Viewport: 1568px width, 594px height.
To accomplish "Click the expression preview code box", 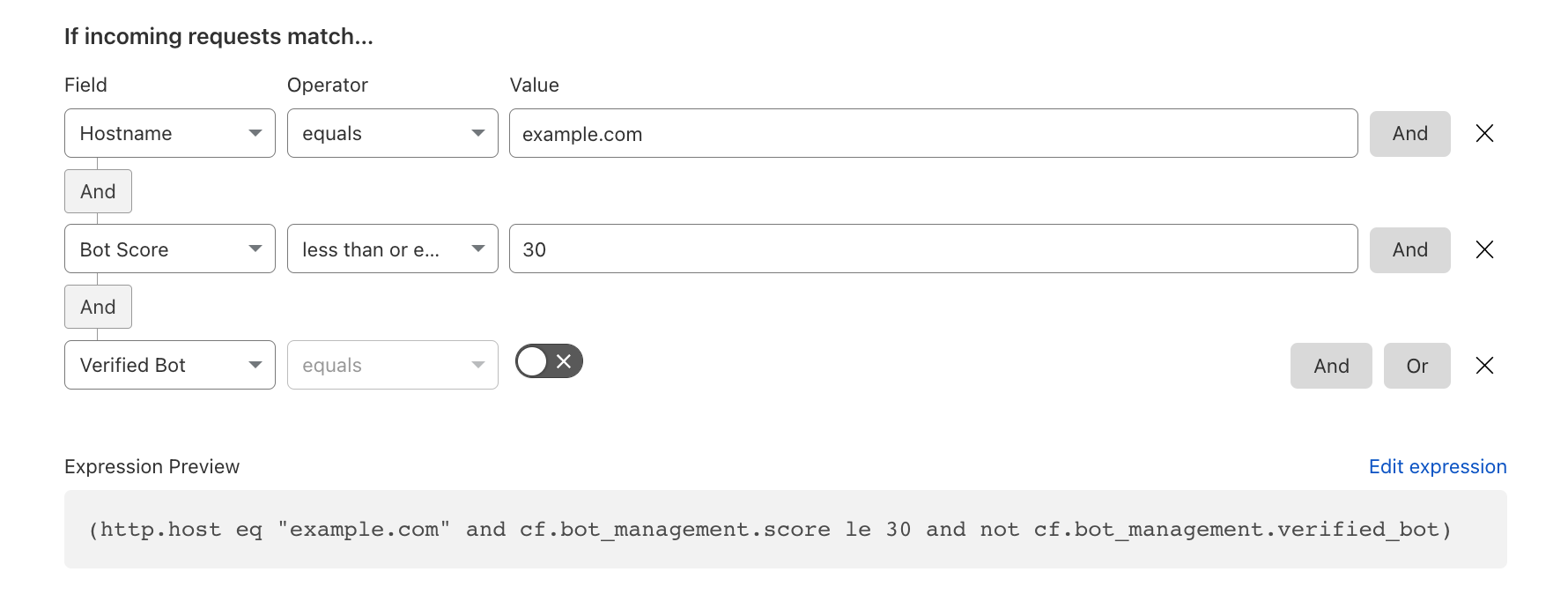I will coord(785,530).
